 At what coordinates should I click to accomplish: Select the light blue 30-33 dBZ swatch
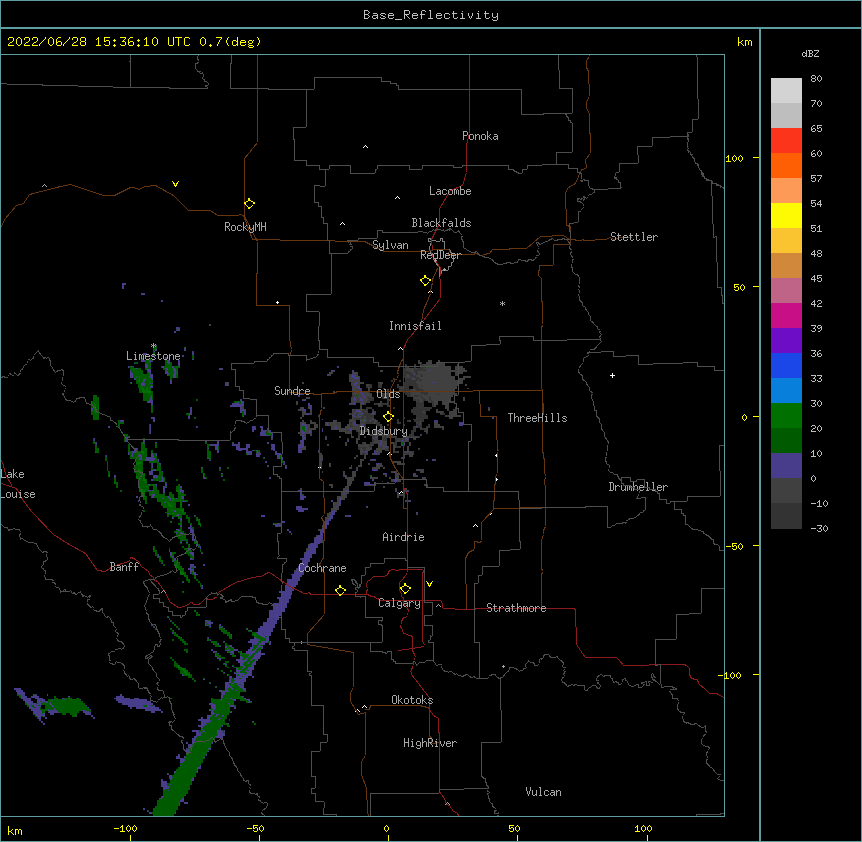coord(786,390)
